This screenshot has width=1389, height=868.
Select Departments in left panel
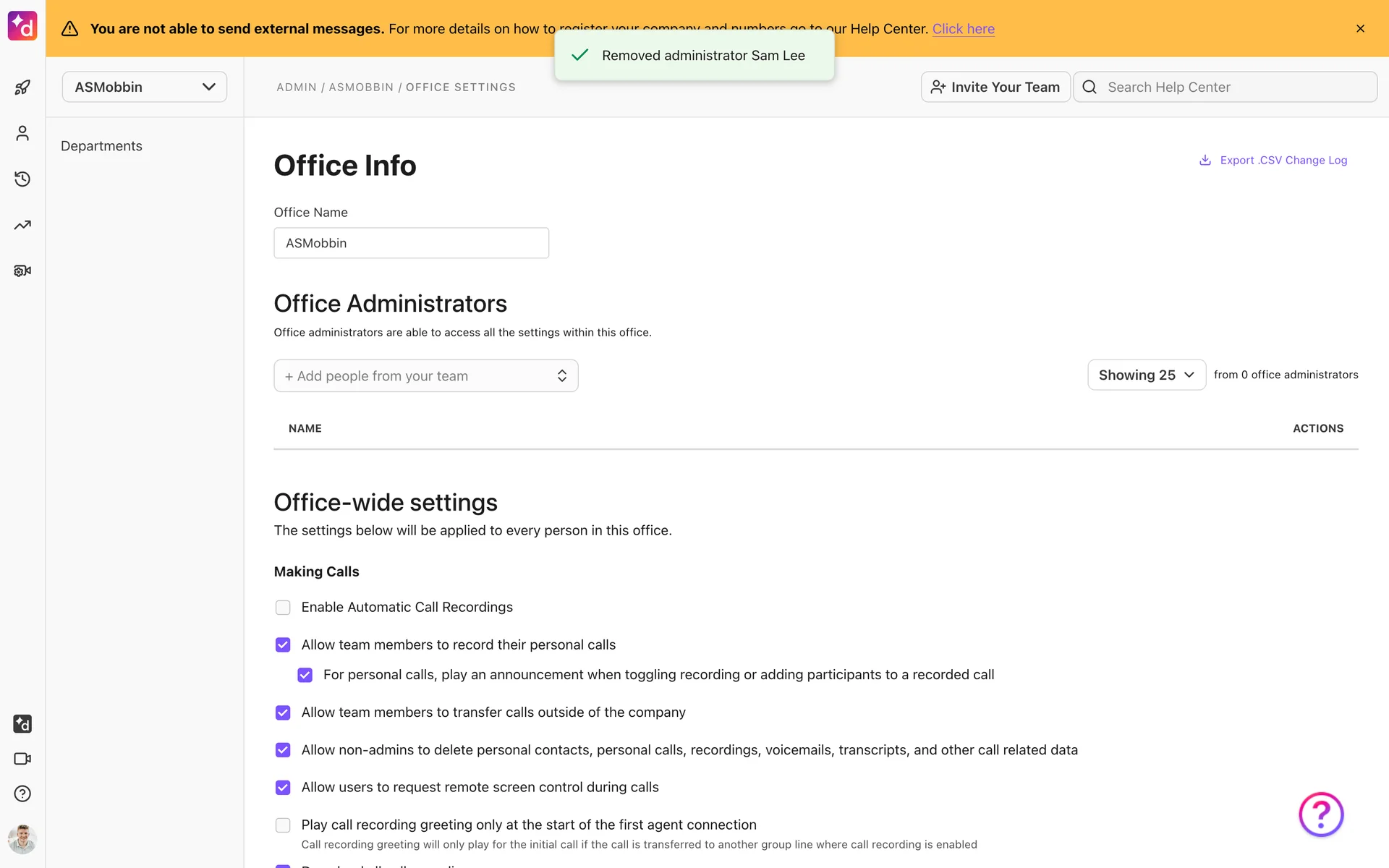101,146
